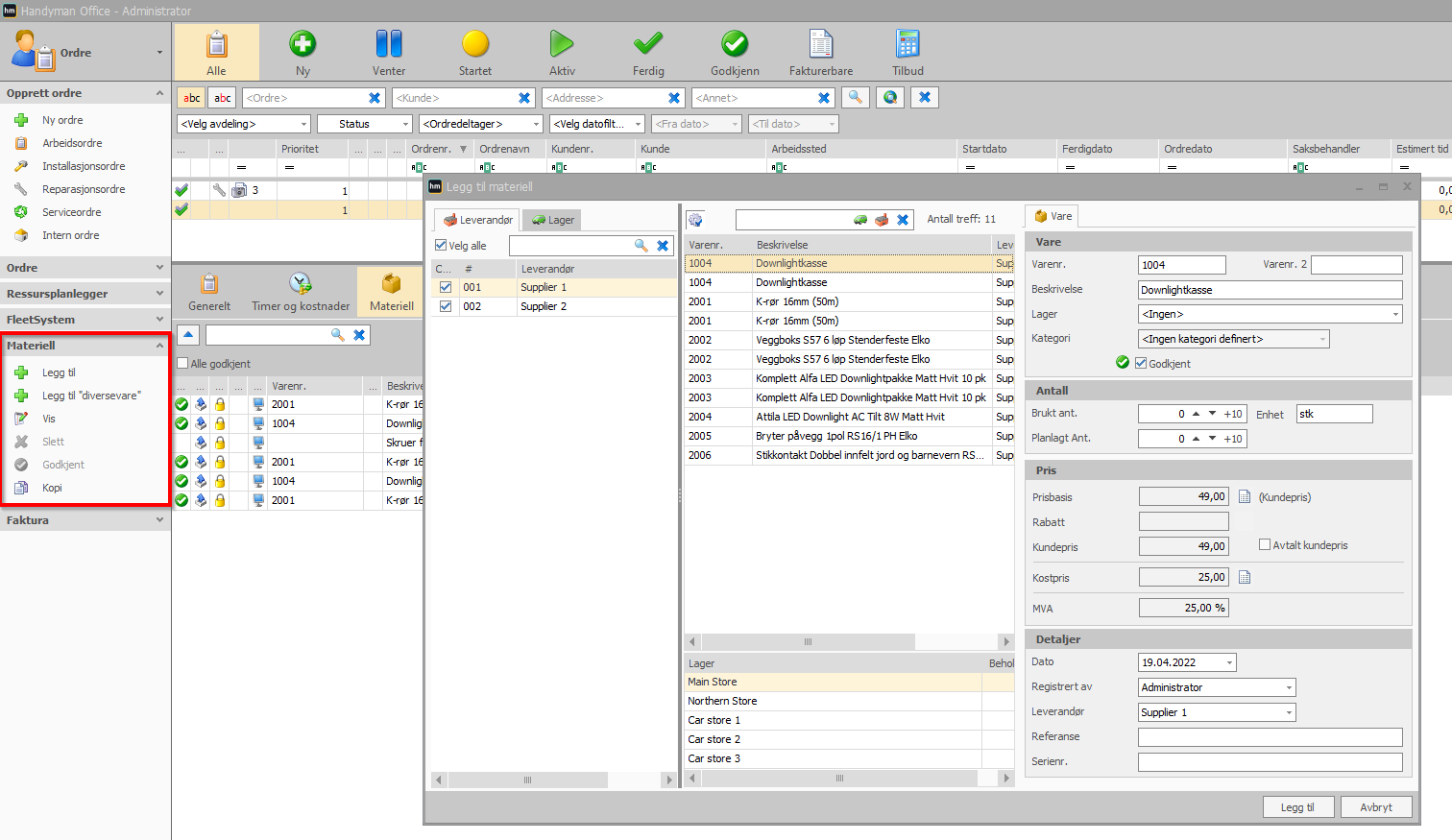
Task: Select the Alle orders filter icon
Action: (x=216, y=44)
